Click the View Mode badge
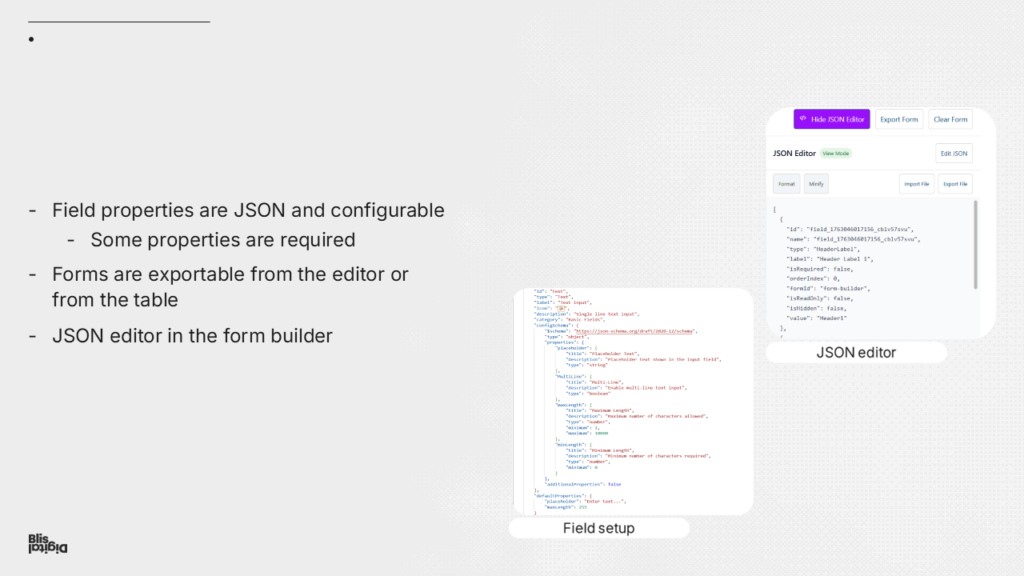 click(x=835, y=153)
